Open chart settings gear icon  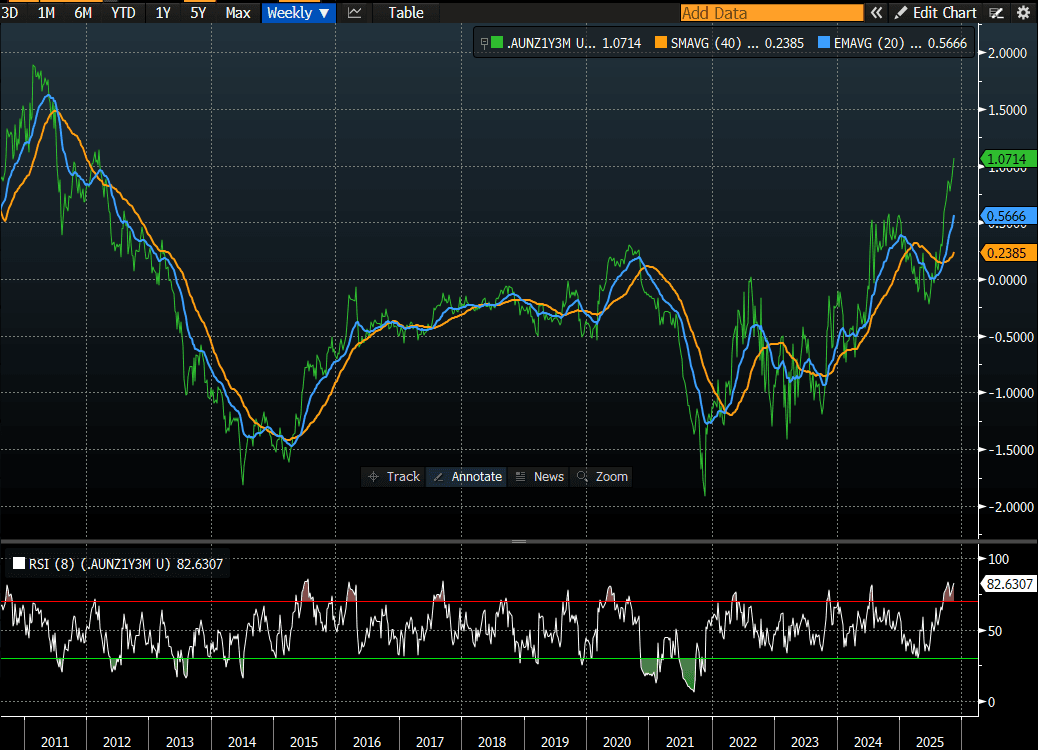coord(1023,13)
